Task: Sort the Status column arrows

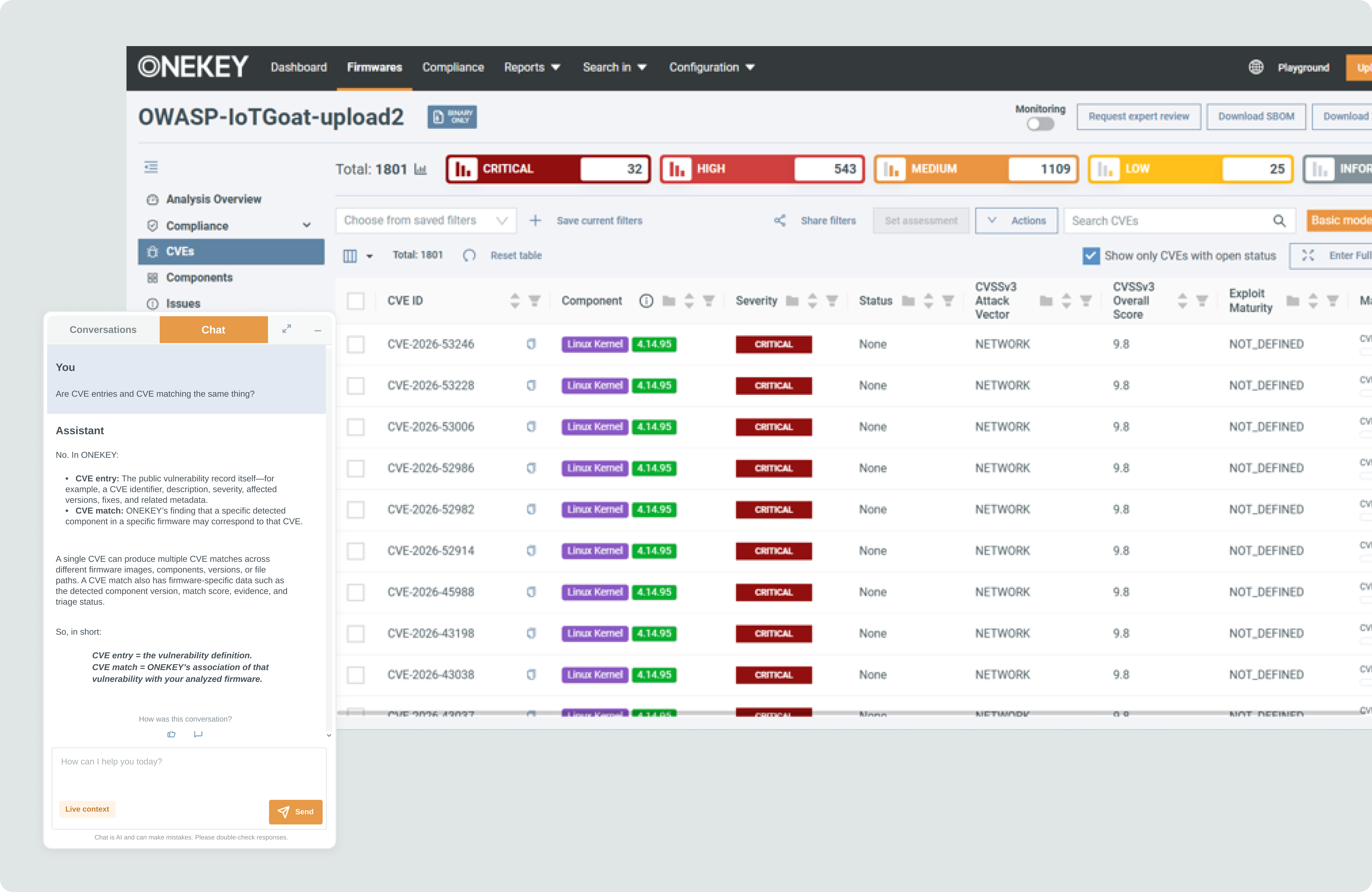Action: click(x=928, y=301)
